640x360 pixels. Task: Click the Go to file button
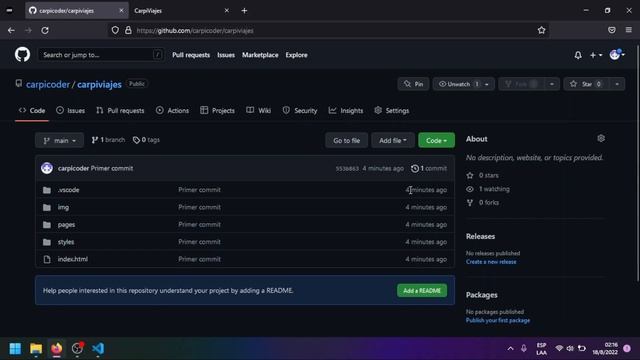tap(347, 140)
